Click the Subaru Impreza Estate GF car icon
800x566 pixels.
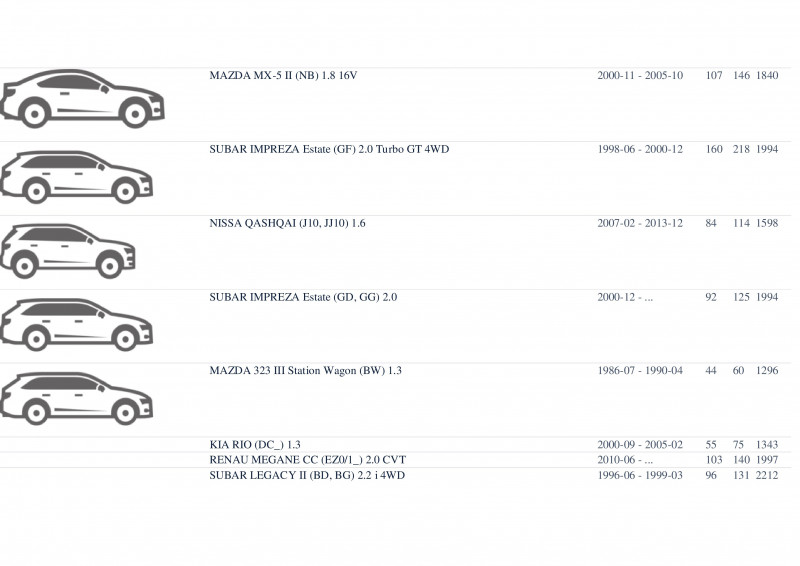[x=77, y=177]
